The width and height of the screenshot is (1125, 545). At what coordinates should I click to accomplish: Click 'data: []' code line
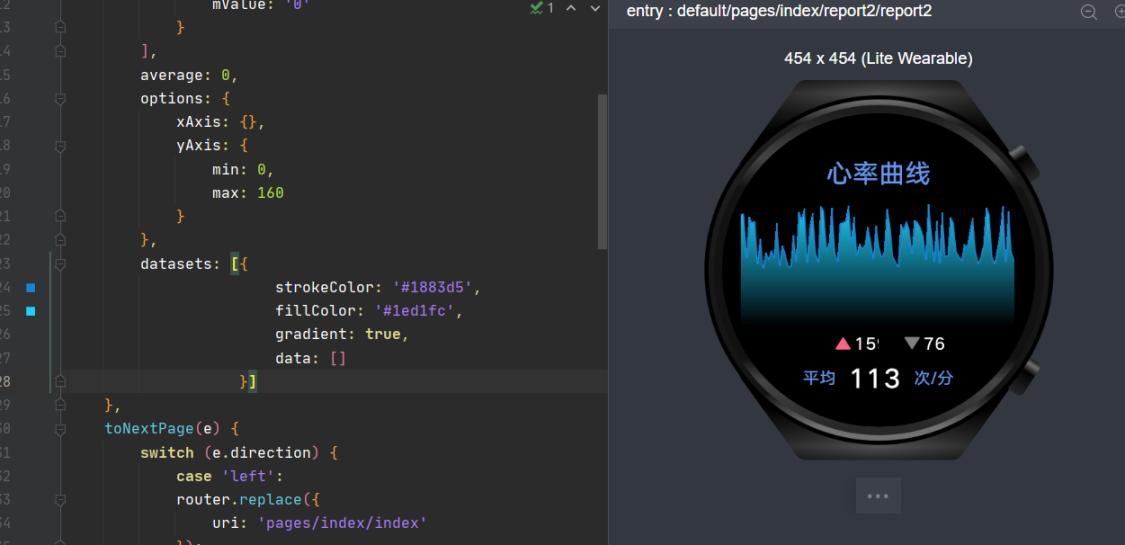click(311, 358)
